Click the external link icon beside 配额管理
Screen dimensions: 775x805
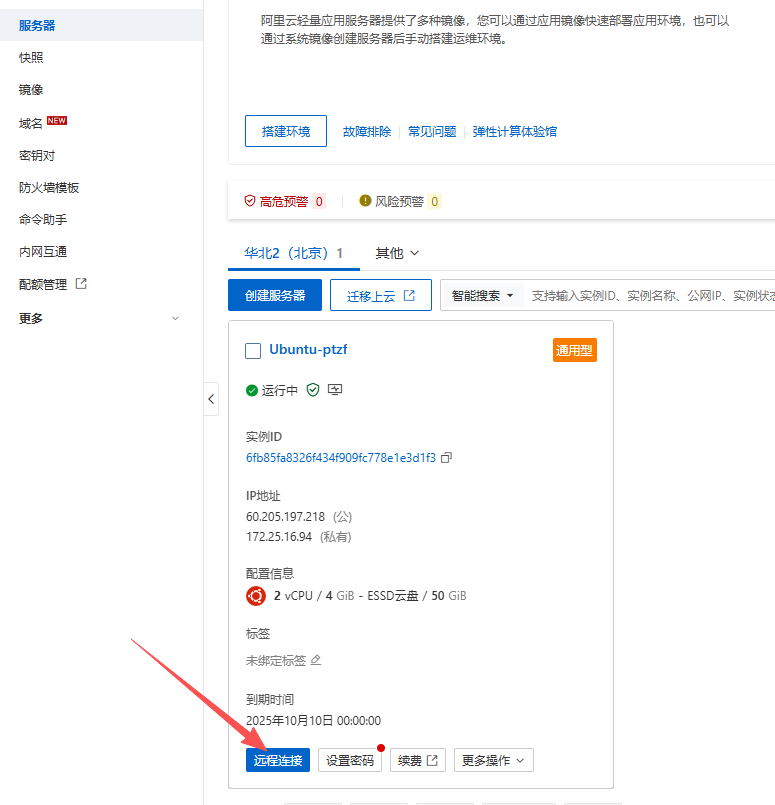[x=81, y=283]
